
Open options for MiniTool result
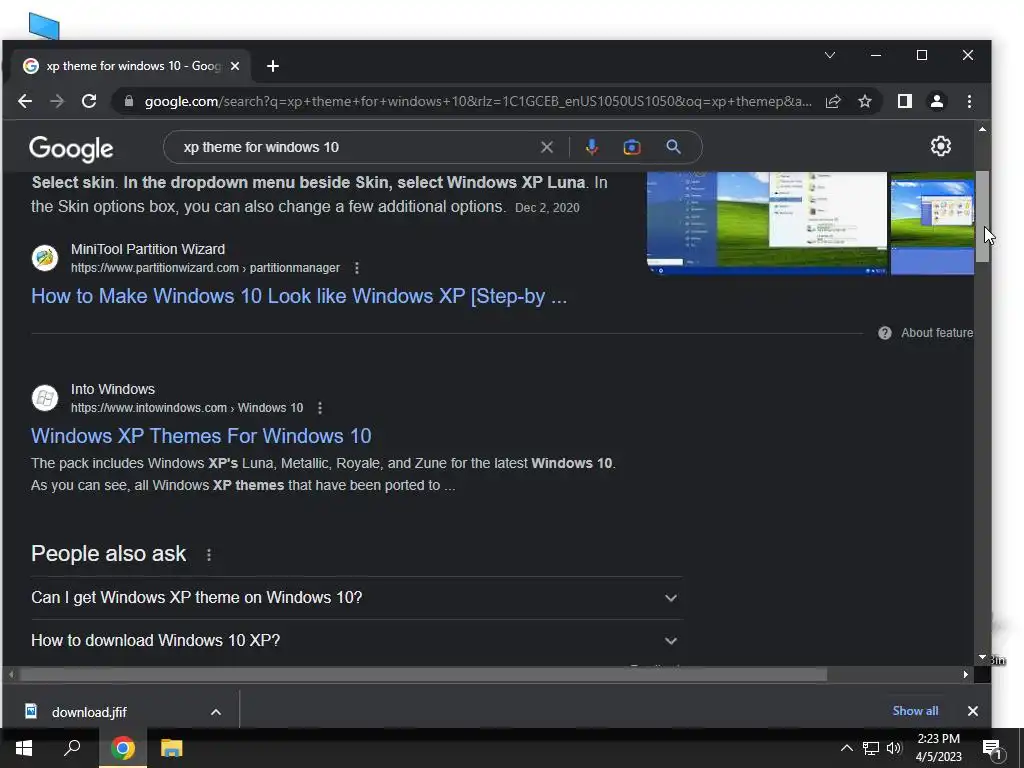pos(357,268)
